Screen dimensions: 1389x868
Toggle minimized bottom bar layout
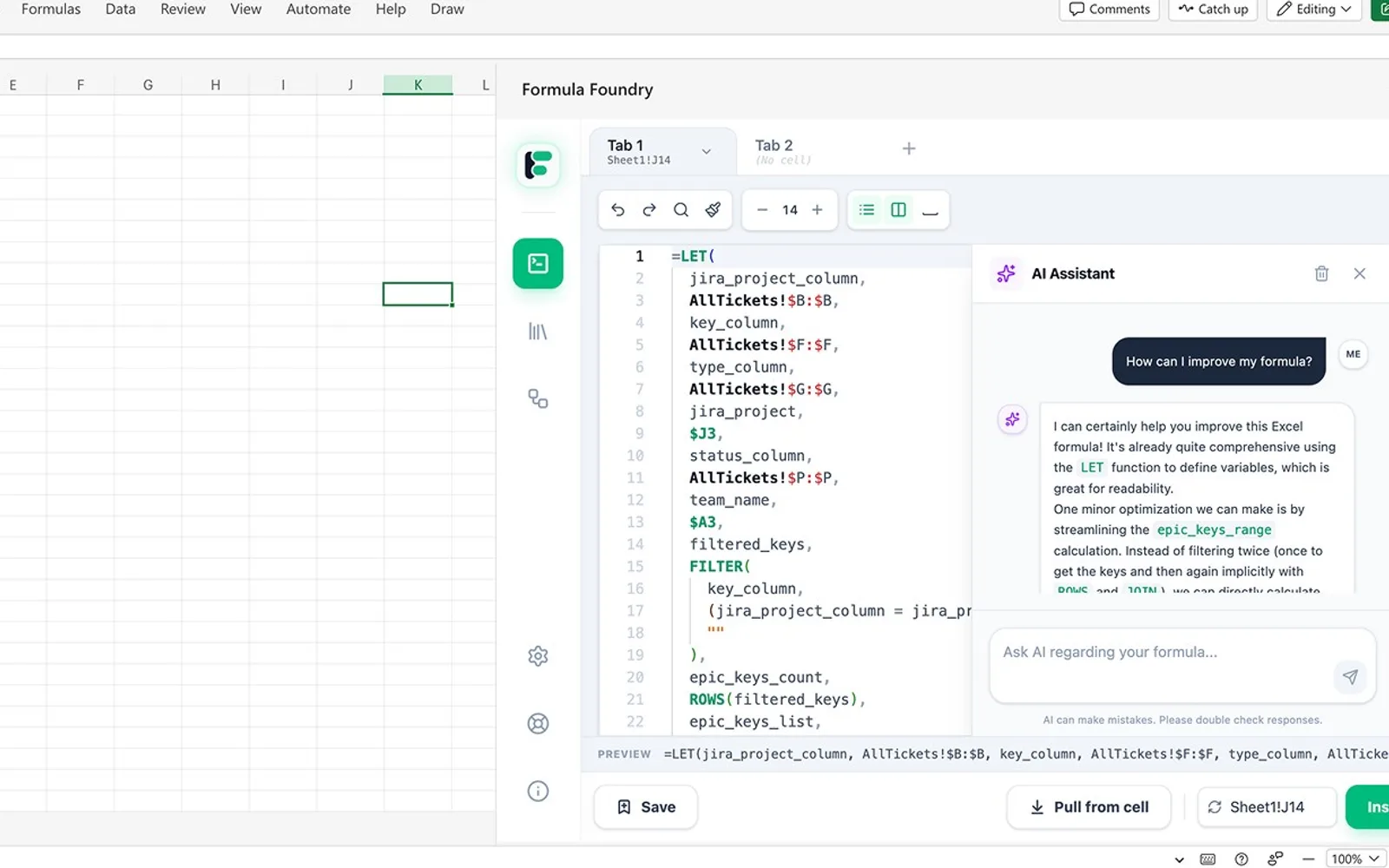click(x=930, y=210)
